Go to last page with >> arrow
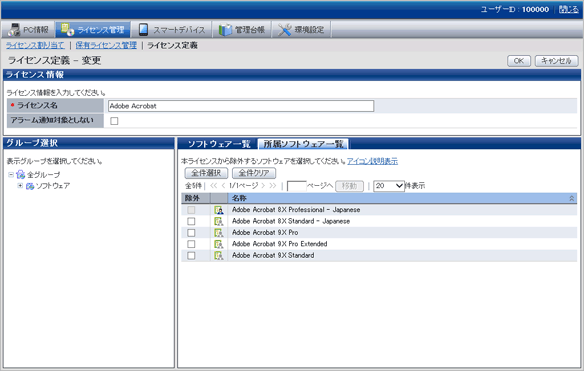This screenshot has width=584, height=371. tap(273, 186)
